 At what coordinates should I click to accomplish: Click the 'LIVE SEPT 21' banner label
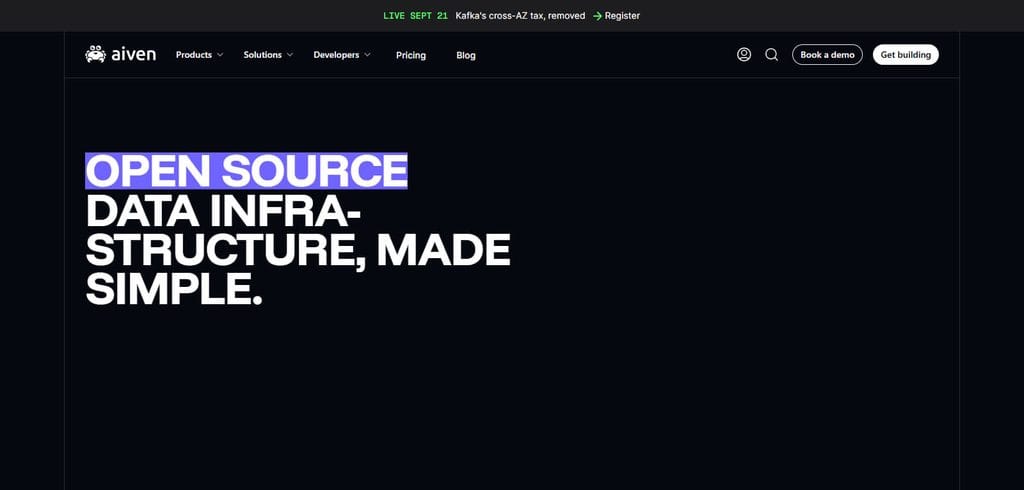(x=415, y=16)
